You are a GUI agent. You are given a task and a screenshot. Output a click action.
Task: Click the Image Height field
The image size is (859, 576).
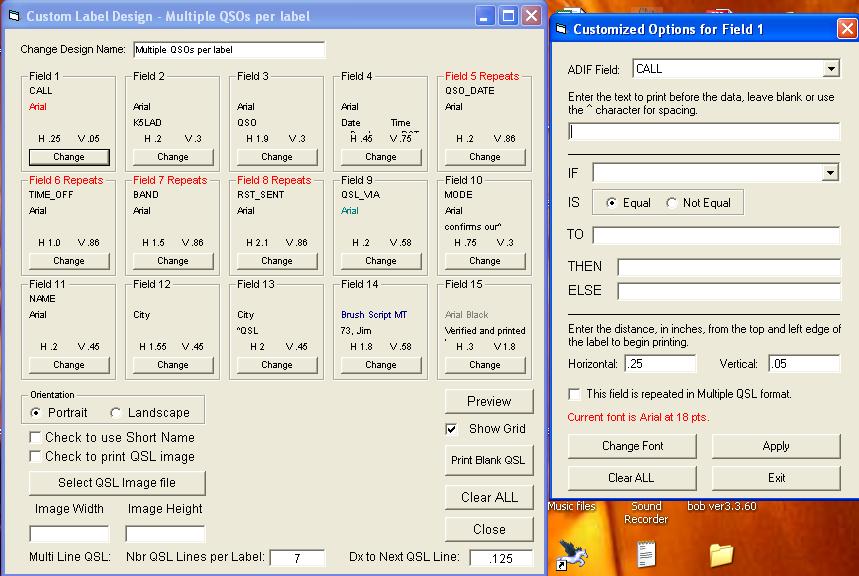(x=165, y=533)
